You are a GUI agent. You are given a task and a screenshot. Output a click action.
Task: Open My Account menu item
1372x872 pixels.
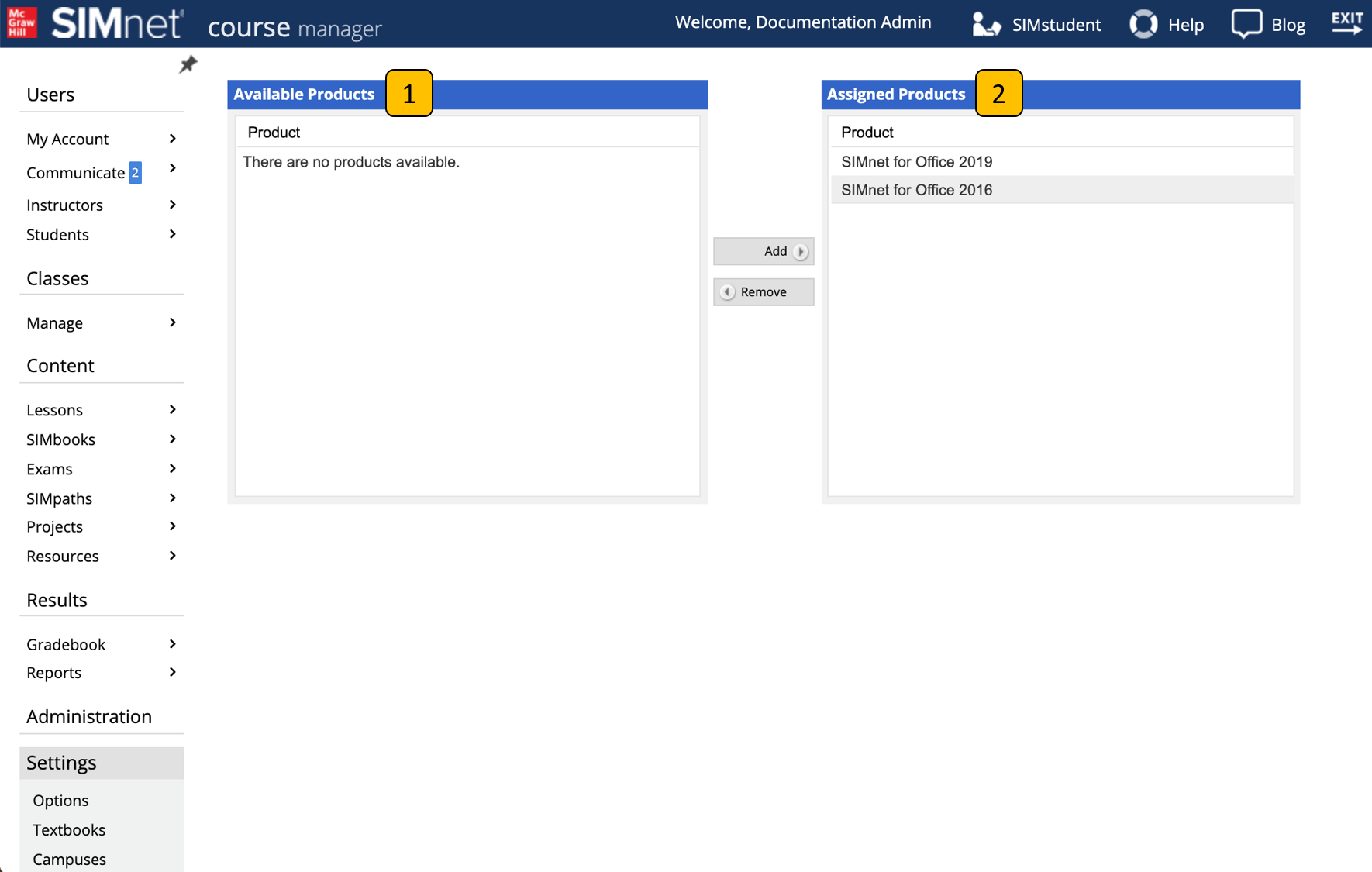click(67, 140)
